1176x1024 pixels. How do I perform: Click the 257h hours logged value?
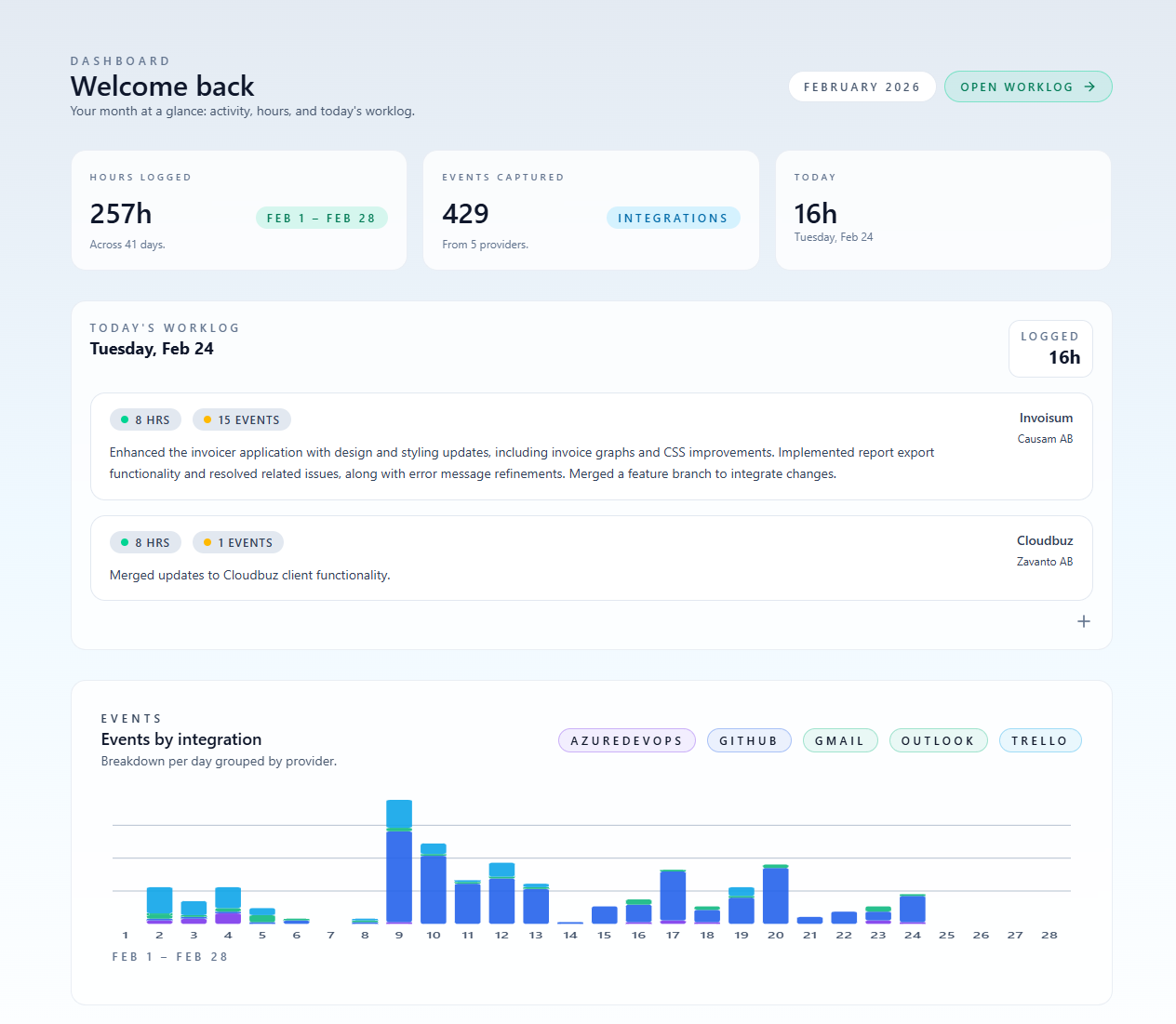[x=121, y=214]
